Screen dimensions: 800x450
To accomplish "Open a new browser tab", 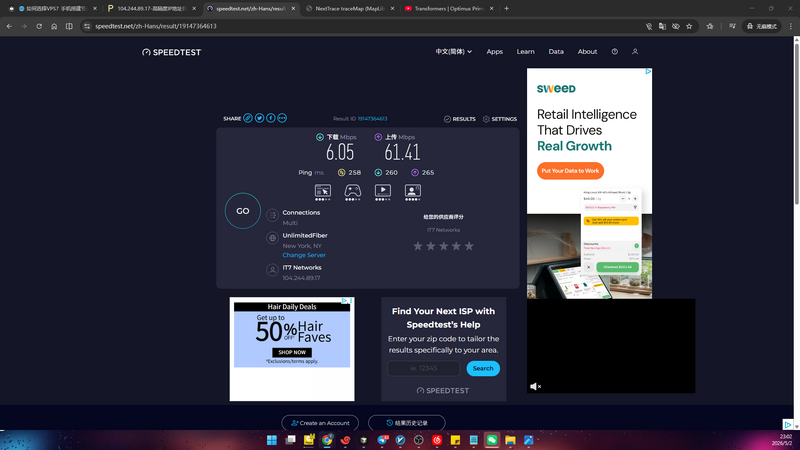I will click(507, 9).
